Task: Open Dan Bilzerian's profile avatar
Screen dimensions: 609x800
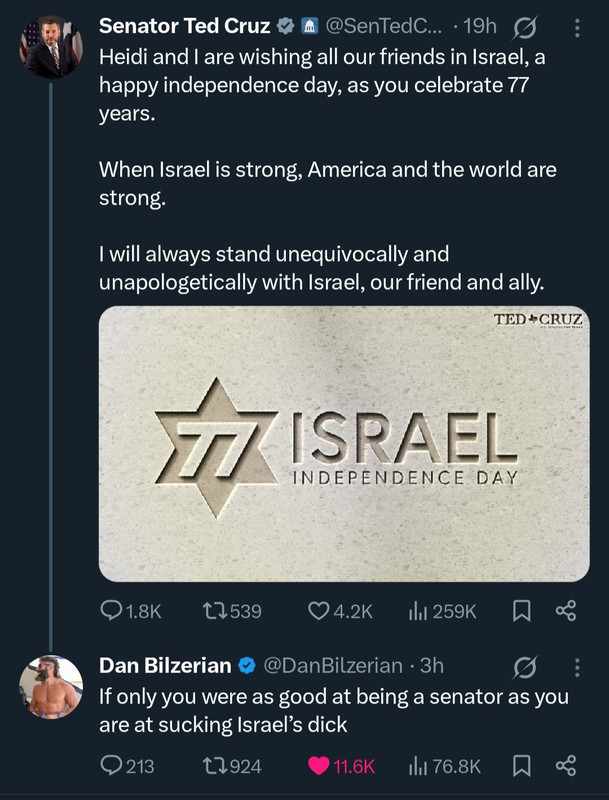Action: [x=51, y=687]
